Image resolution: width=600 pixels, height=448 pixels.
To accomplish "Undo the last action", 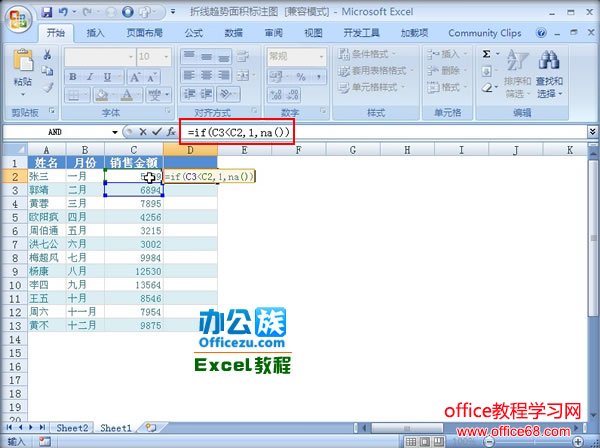I will pyautogui.click(x=63, y=12).
